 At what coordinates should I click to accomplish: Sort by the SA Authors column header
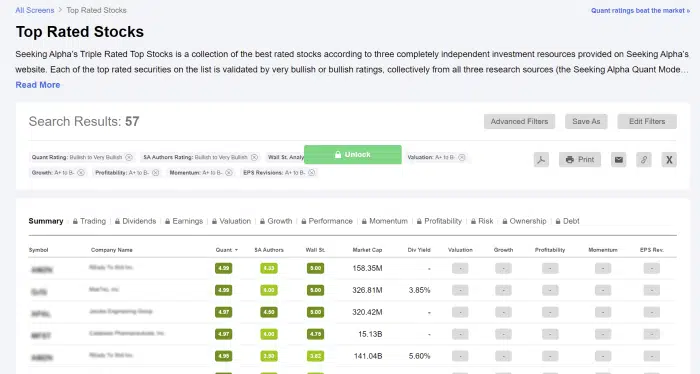coord(269,250)
